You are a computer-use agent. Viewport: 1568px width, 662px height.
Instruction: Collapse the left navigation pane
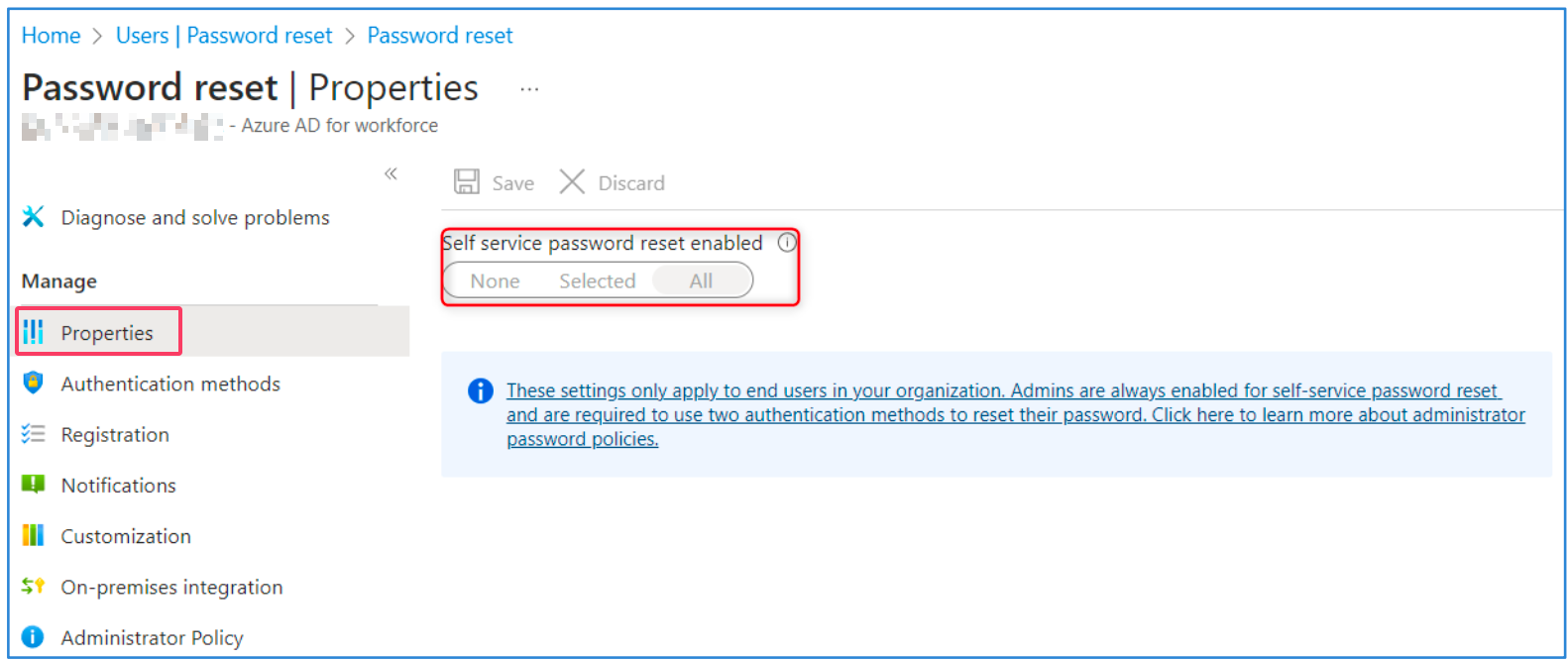[391, 173]
